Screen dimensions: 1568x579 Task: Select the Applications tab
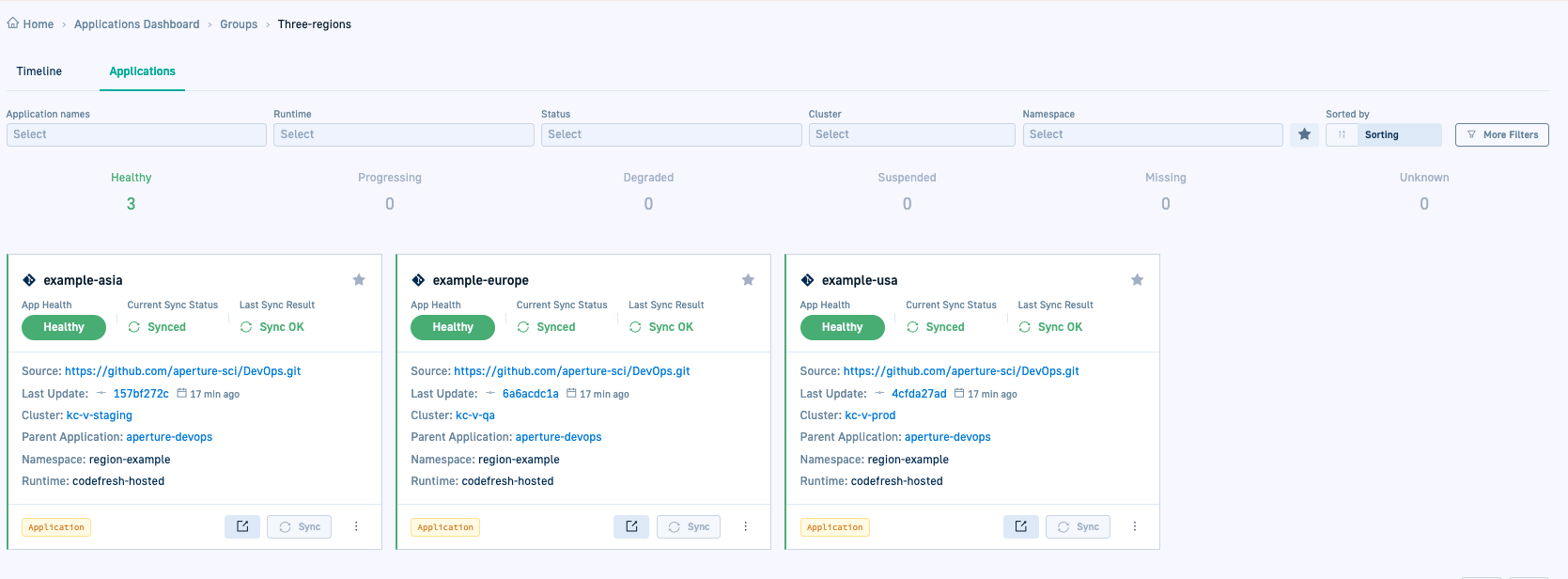(x=142, y=71)
